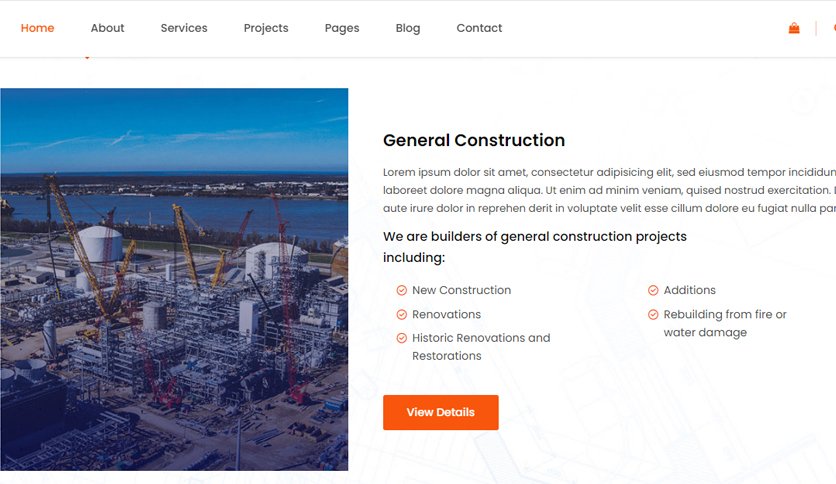Go to the Home menu item
The width and height of the screenshot is (836, 484).
(x=37, y=28)
